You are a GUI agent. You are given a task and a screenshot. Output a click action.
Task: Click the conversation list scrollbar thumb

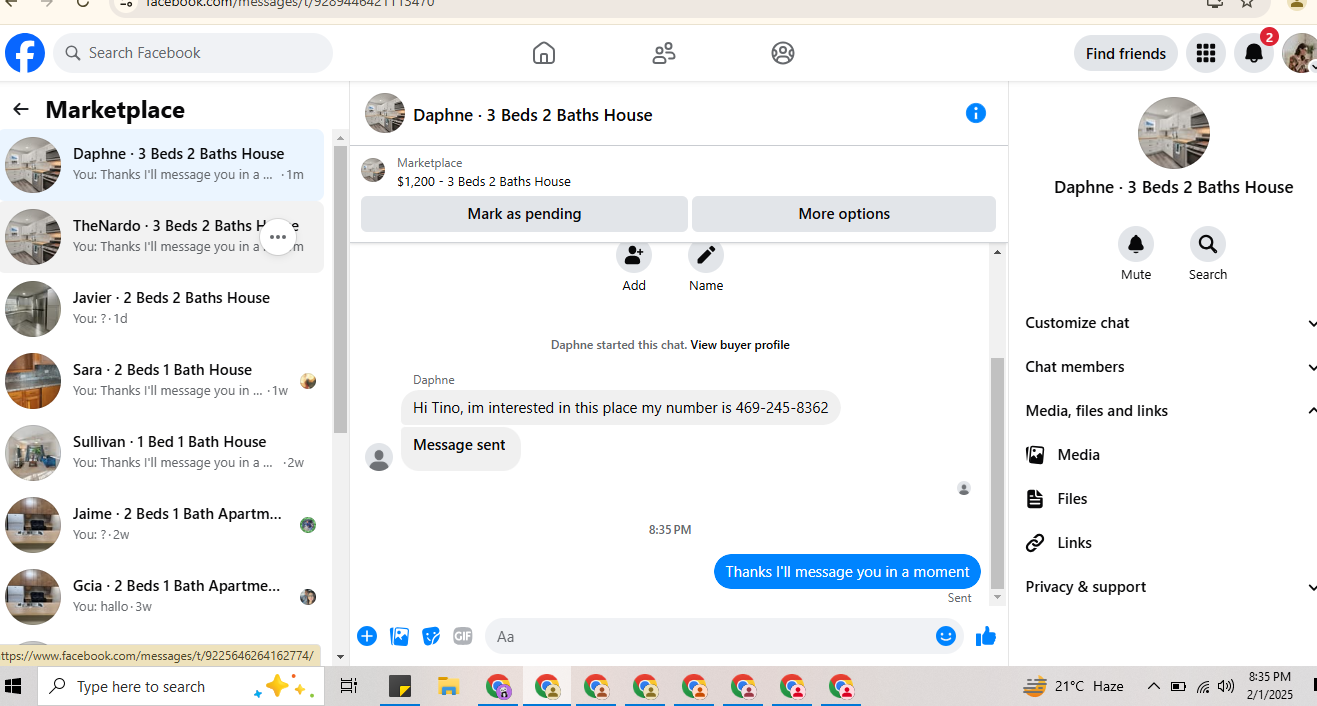click(x=341, y=290)
